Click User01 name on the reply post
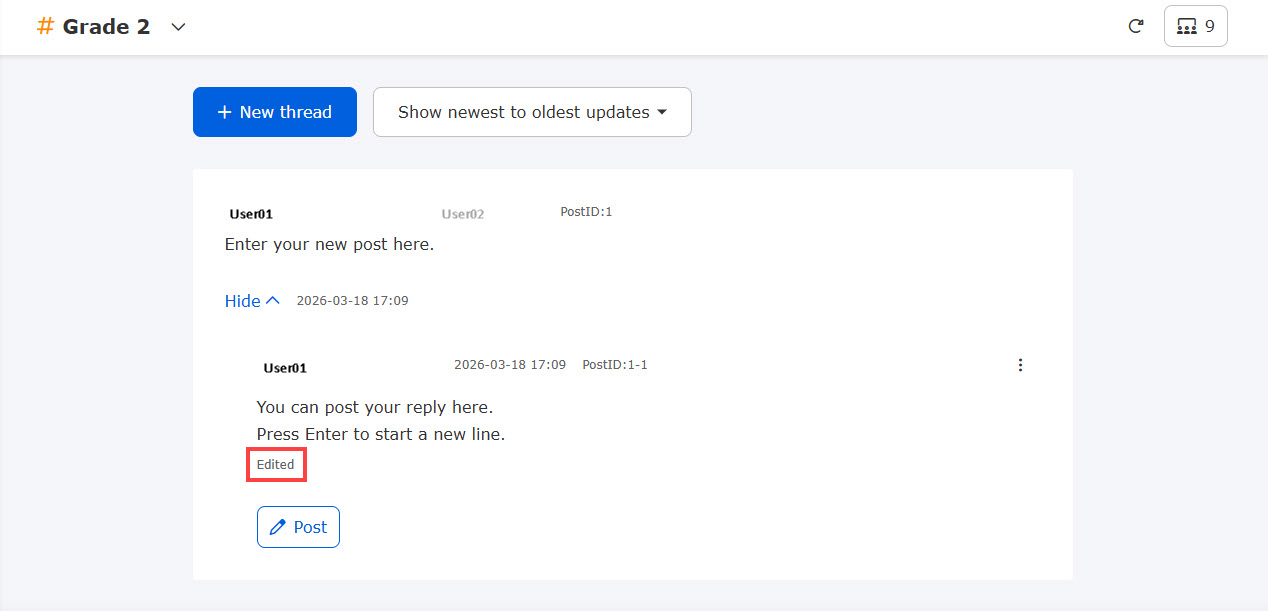Image resolution: width=1268 pixels, height=611 pixels. click(x=285, y=368)
